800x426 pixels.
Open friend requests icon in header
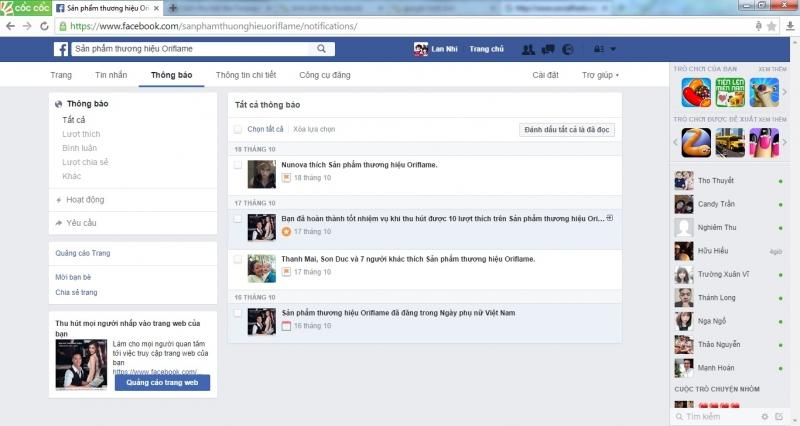point(528,49)
